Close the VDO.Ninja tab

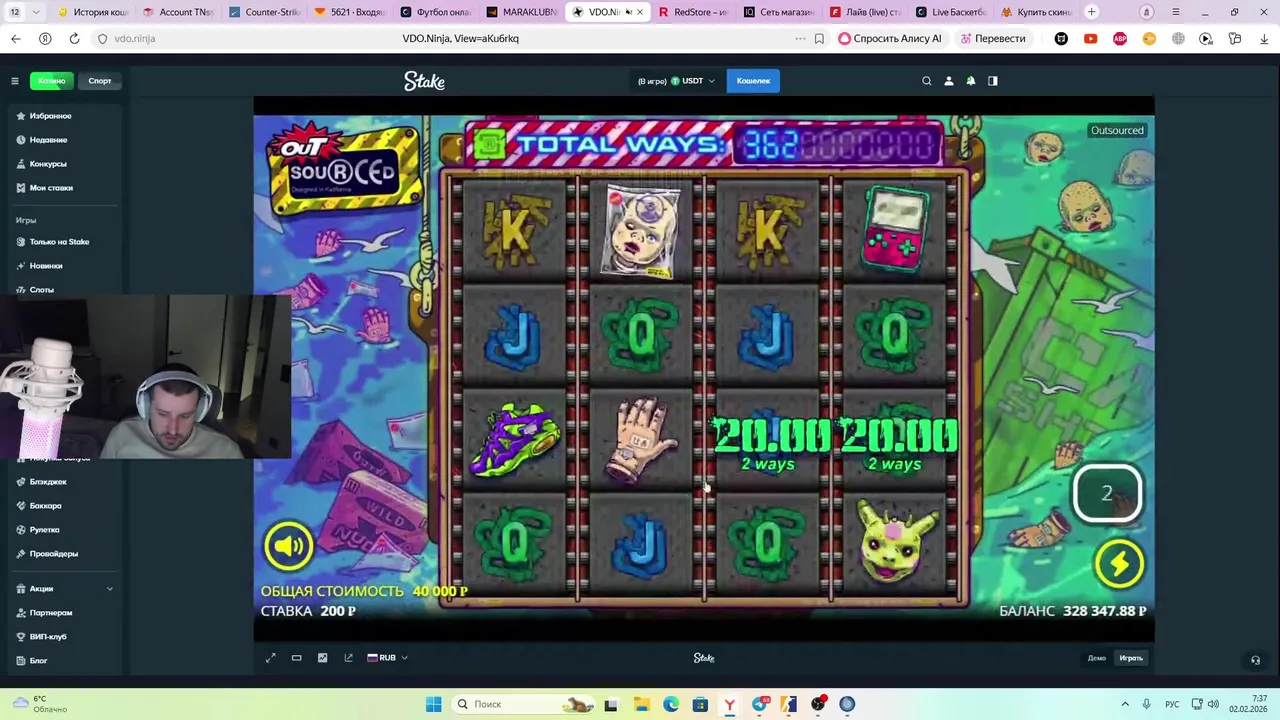pos(640,12)
